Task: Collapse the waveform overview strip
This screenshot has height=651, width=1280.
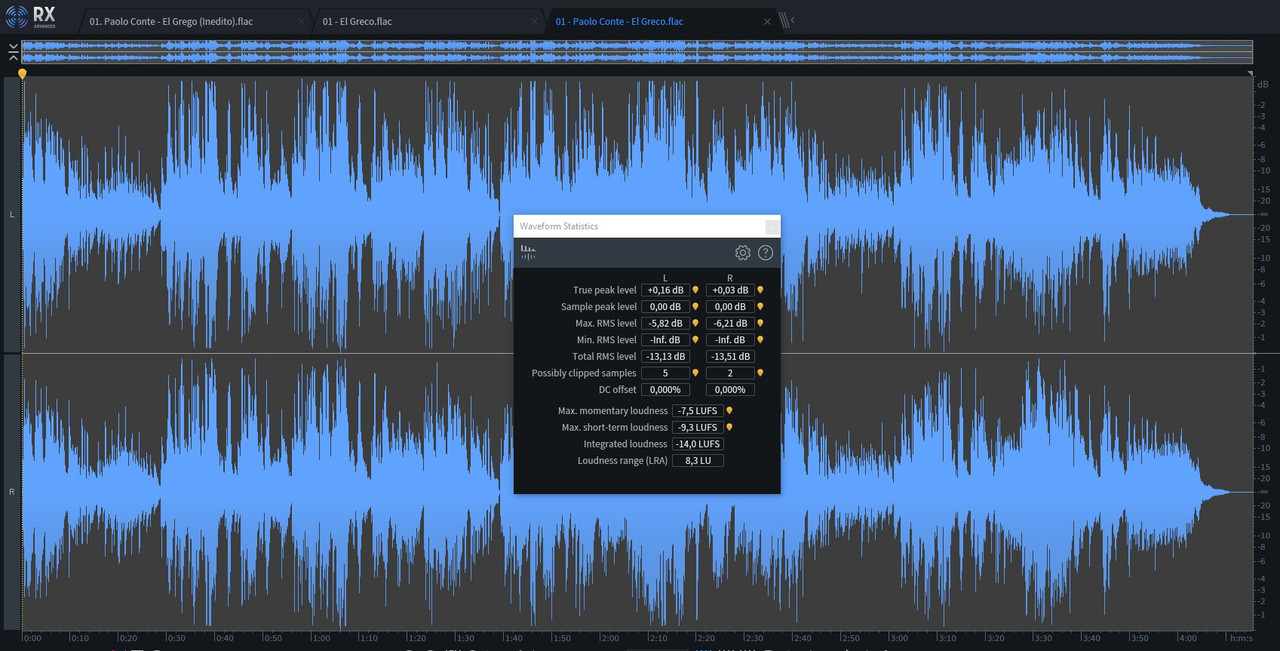Action: click(12, 52)
